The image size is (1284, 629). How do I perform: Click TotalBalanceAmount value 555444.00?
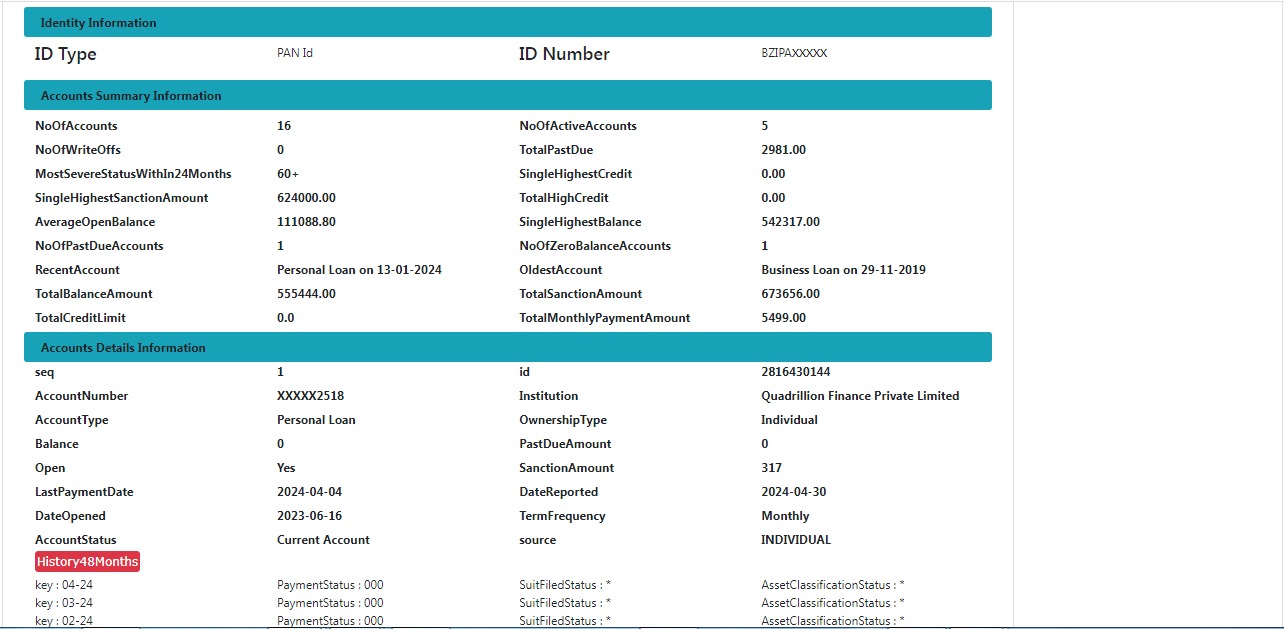(x=306, y=294)
